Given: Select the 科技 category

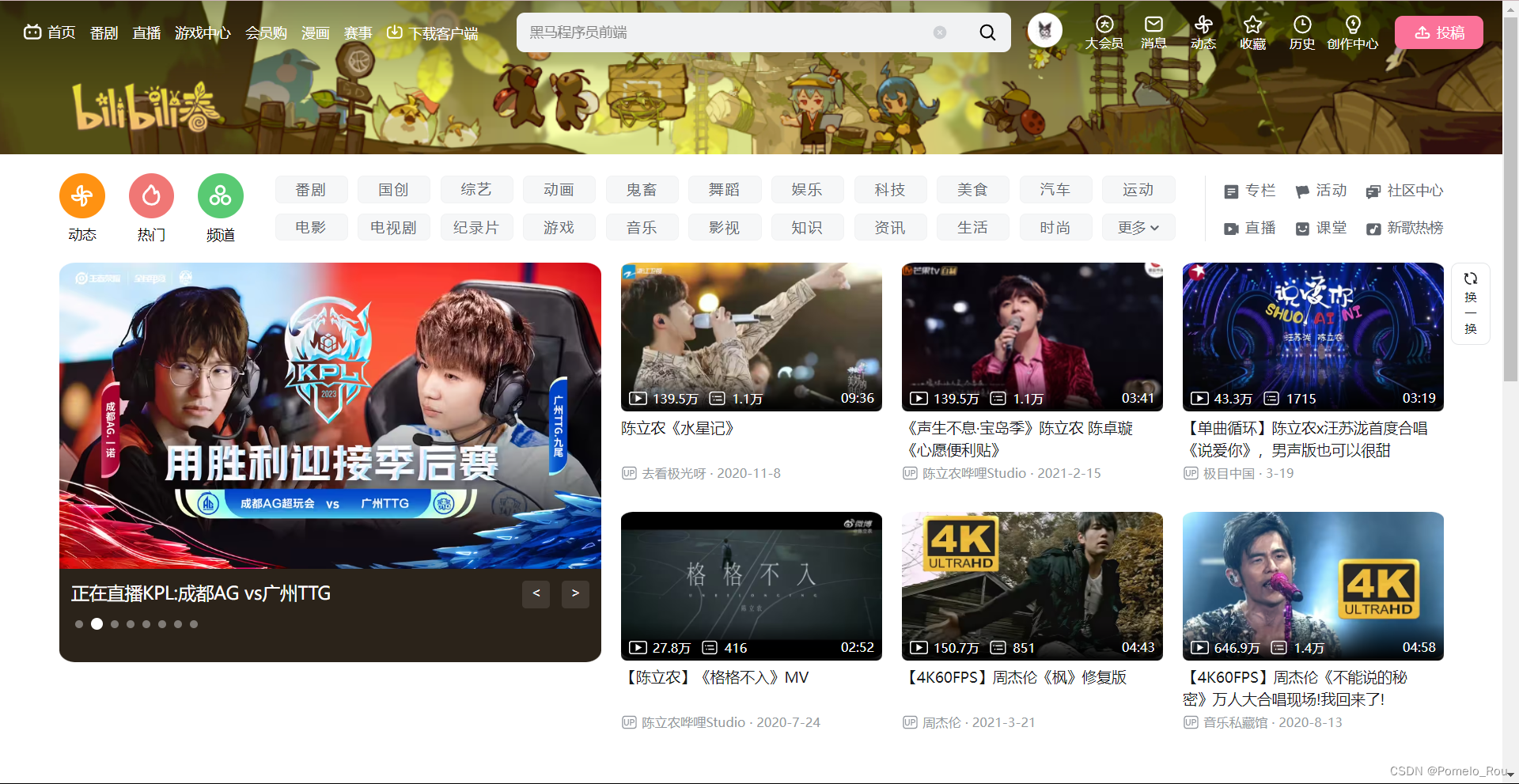Looking at the screenshot, I should (890, 190).
